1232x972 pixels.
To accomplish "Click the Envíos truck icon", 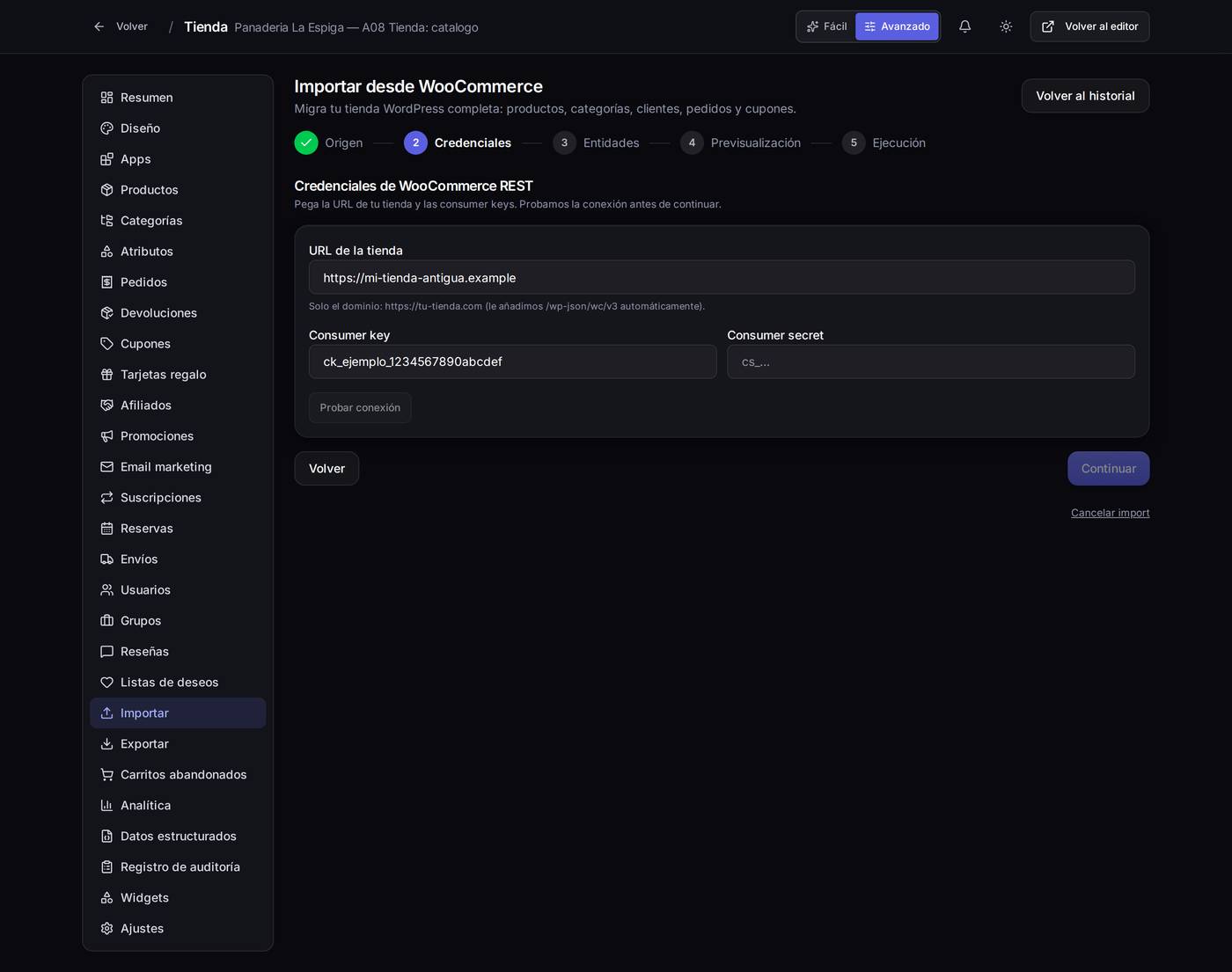I will pos(106,559).
